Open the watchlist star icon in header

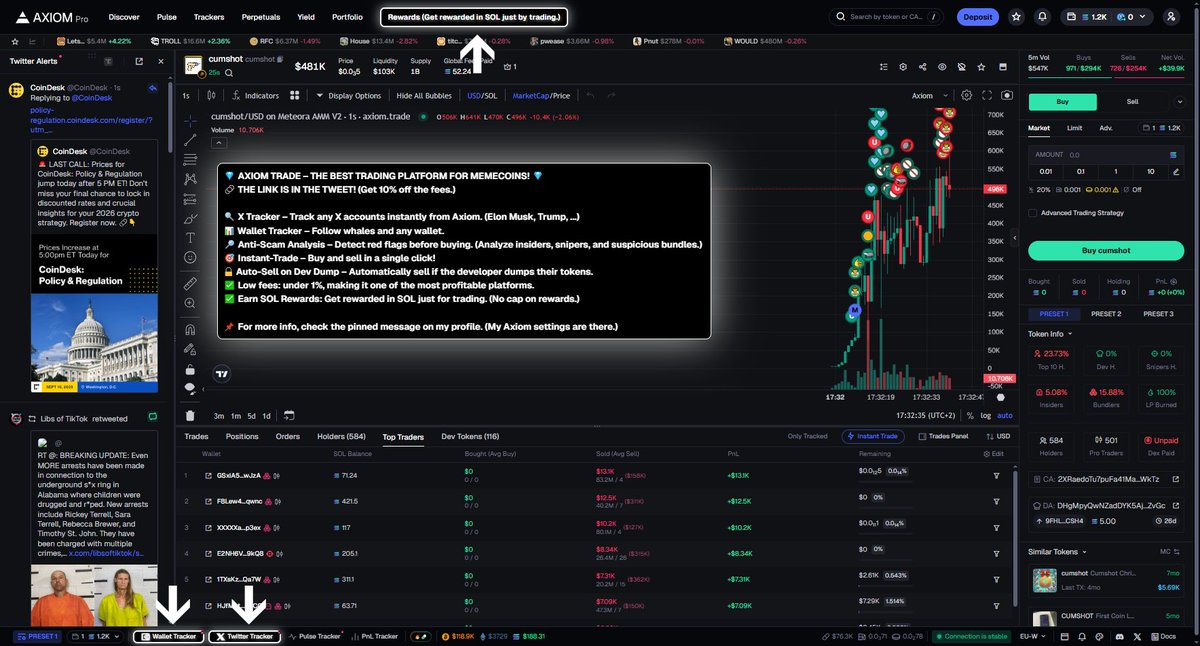click(1016, 17)
